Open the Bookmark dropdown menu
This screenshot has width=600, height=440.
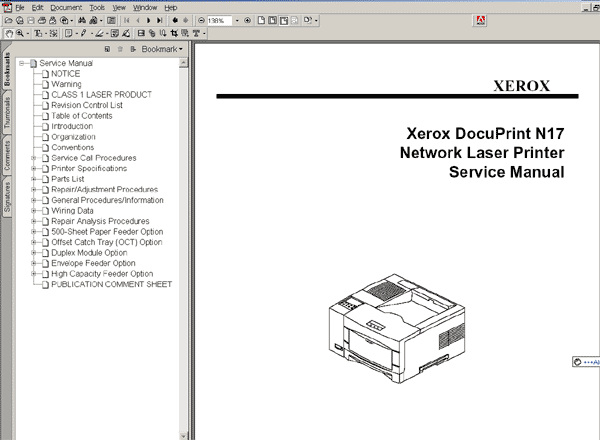(x=162, y=49)
